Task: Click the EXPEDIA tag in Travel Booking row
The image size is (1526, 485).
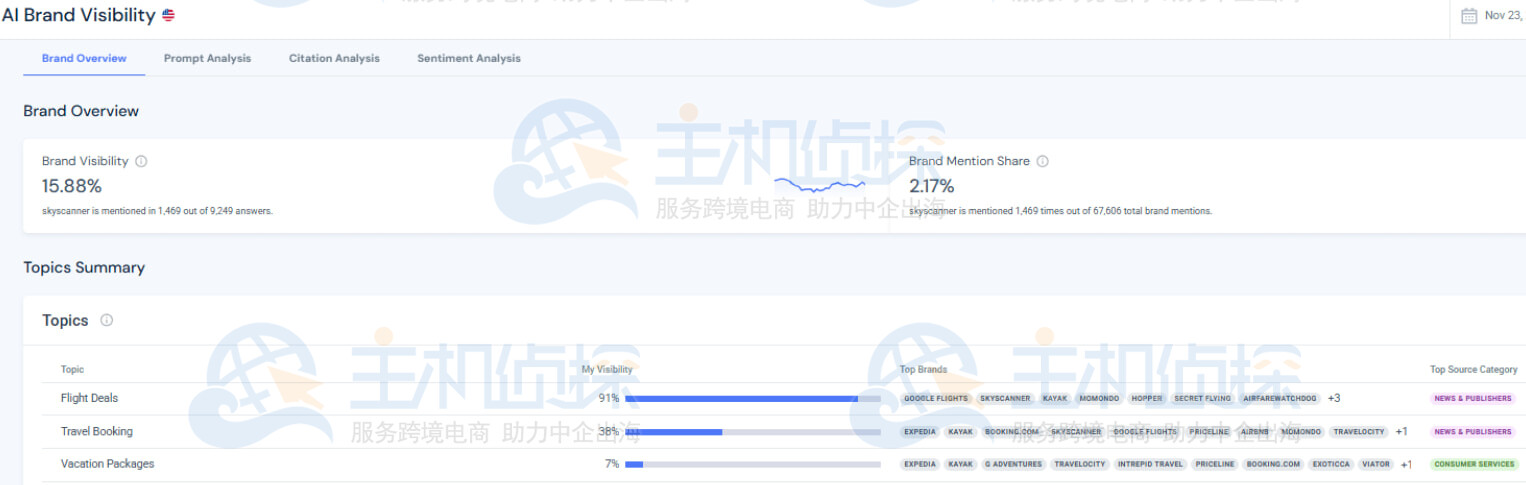Action: [920, 432]
